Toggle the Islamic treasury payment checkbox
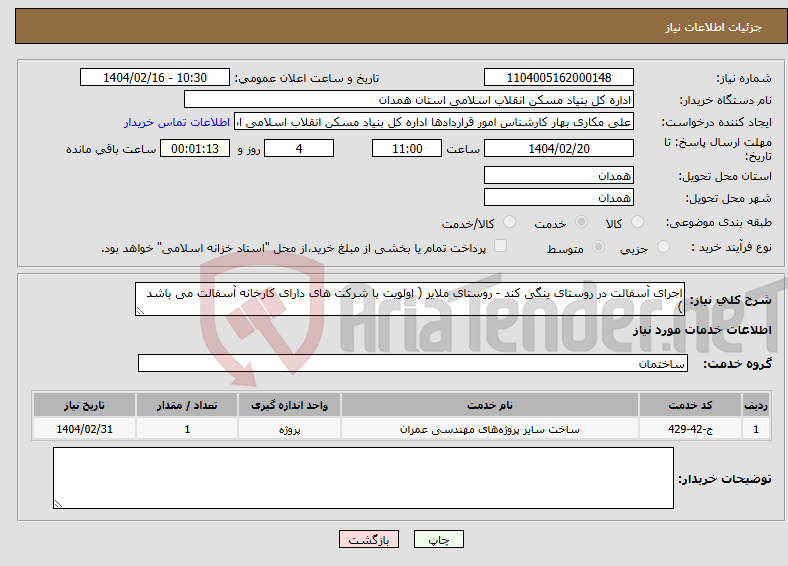 point(501,246)
